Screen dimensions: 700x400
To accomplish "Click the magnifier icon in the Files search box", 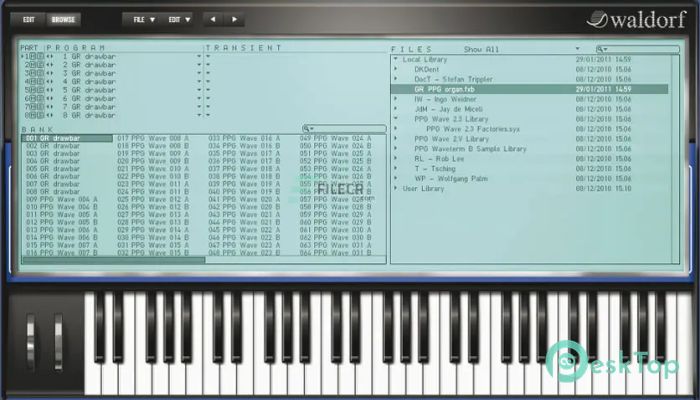I will point(600,49).
